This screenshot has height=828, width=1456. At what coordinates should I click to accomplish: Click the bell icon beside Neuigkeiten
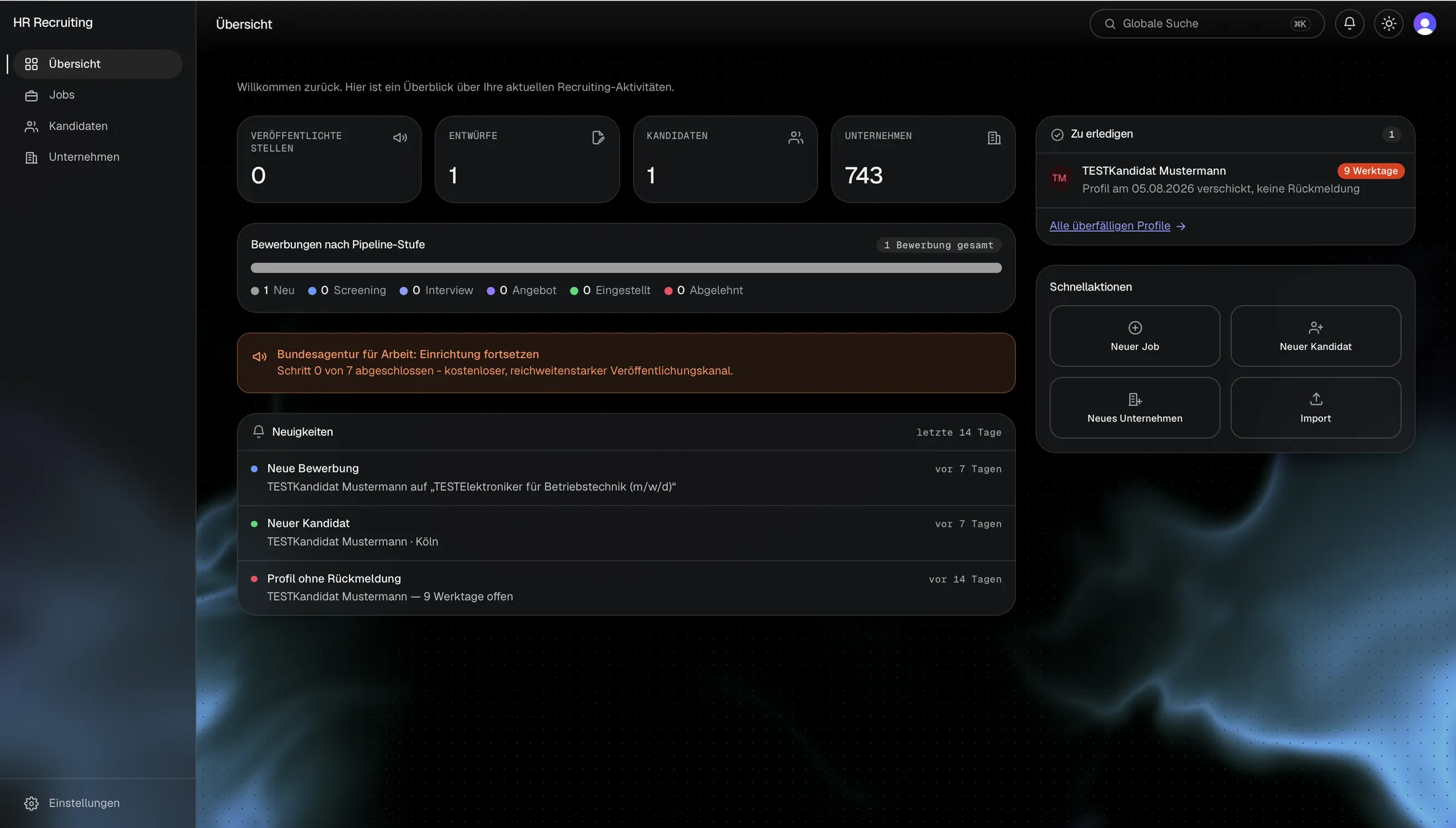tap(259, 432)
